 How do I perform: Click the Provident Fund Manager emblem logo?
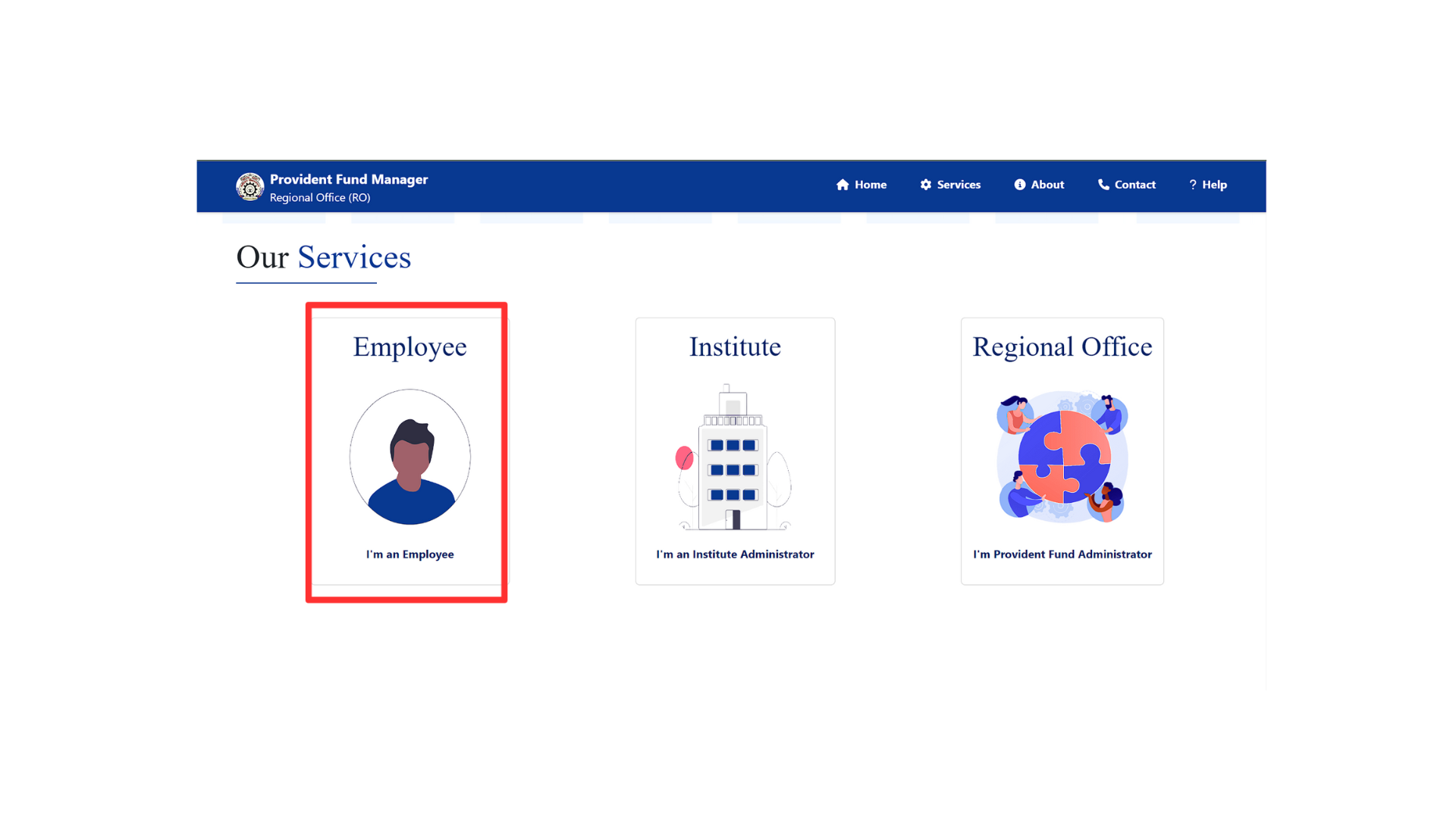(249, 187)
